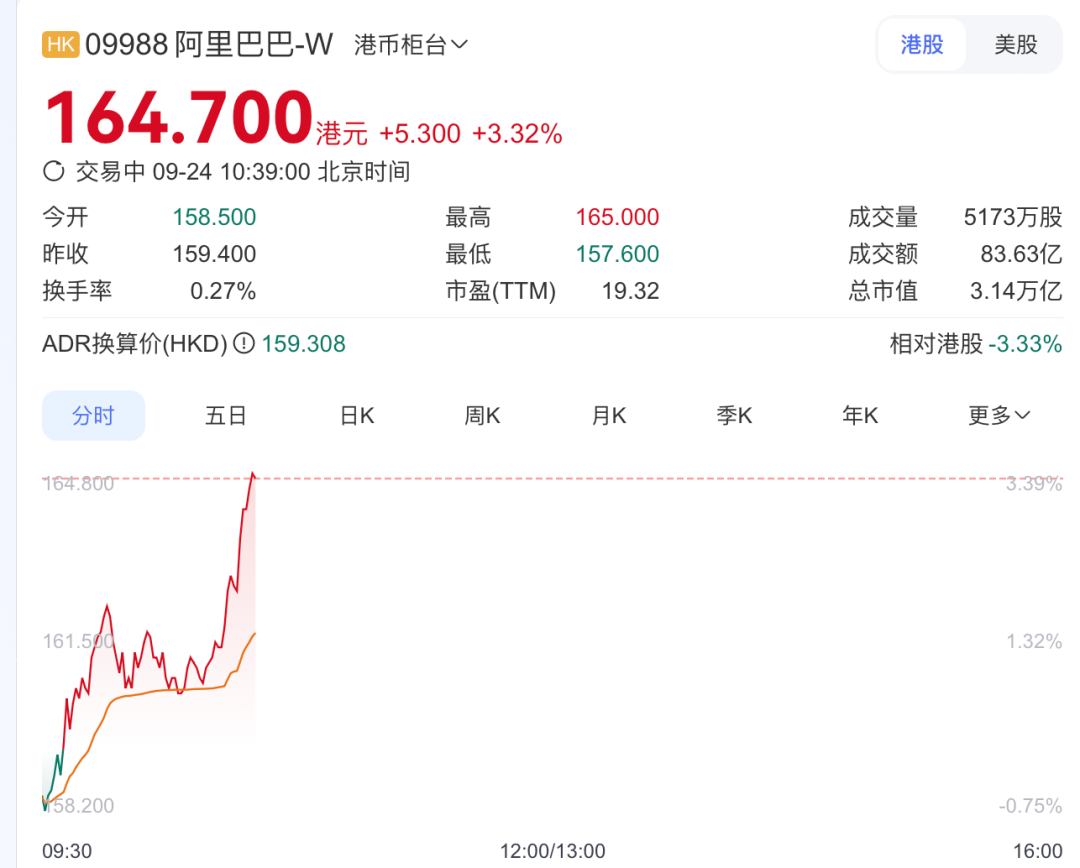Click the large 164.700 price figure
Viewport: 1080px width, 868px height.
(178, 118)
